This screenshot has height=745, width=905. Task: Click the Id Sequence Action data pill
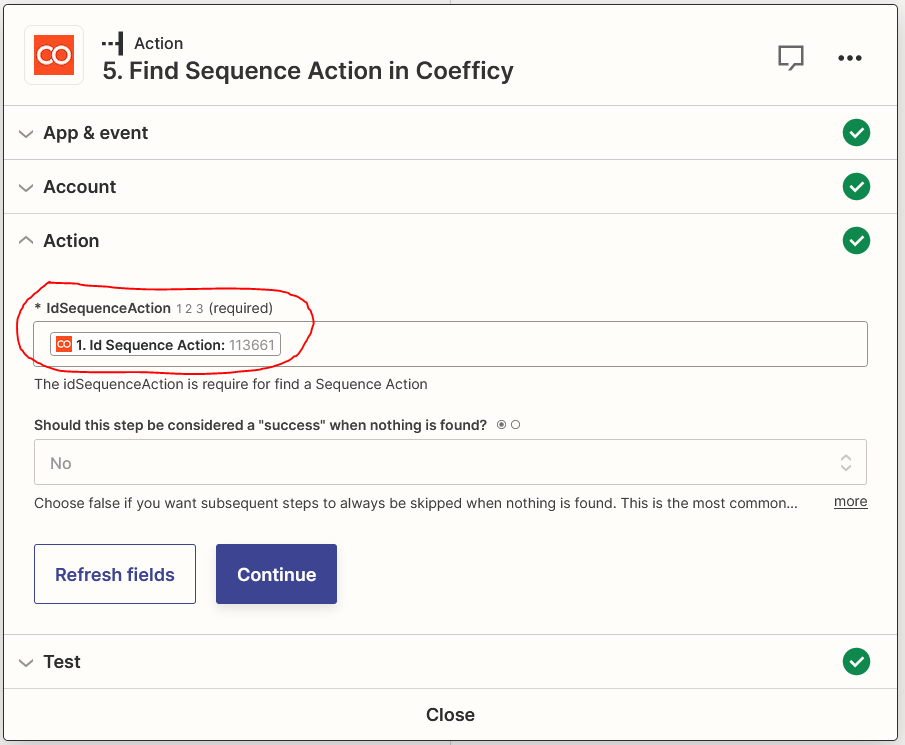point(166,345)
